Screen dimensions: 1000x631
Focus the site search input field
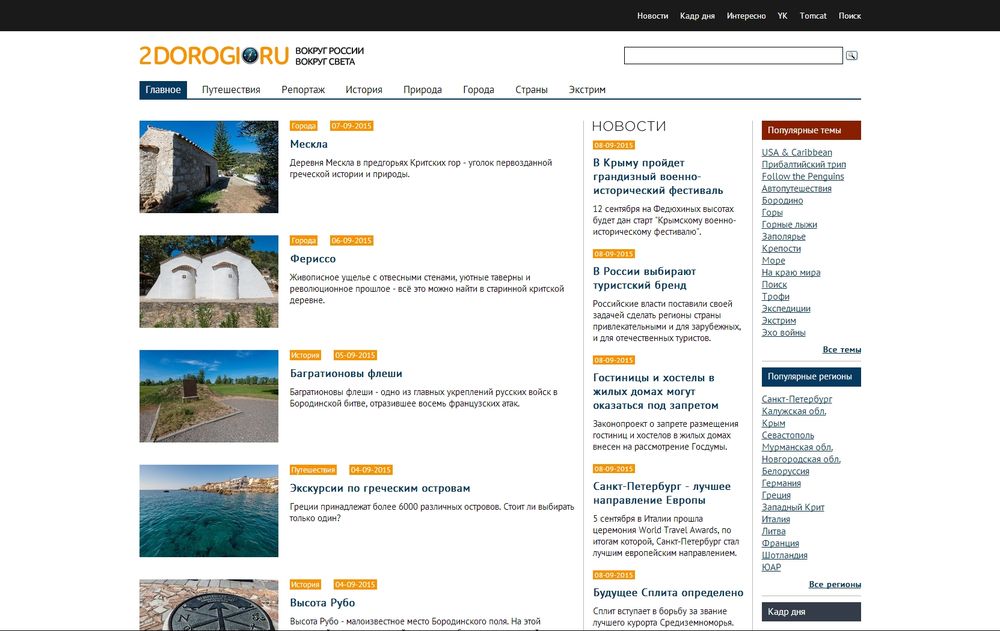point(733,56)
